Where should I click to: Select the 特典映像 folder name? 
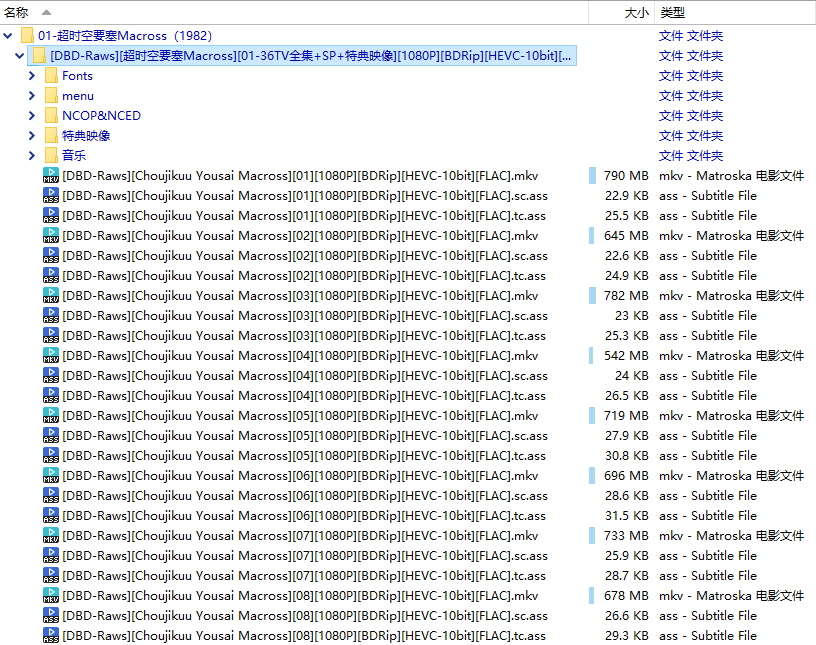pyautogui.click(x=86, y=136)
